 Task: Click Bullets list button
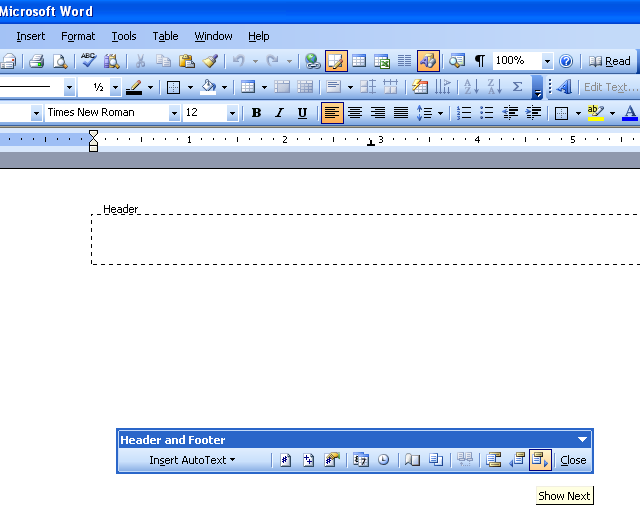487,113
